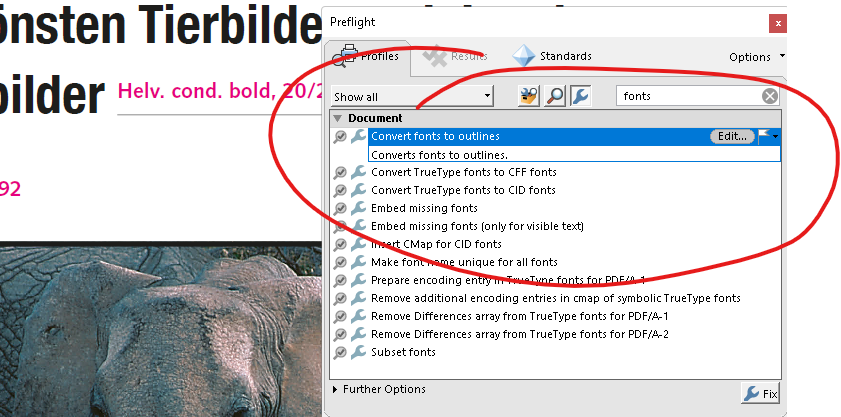841x417 pixels.
Task: Select Embed missing fonts only visible text
Action: click(x=477, y=226)
